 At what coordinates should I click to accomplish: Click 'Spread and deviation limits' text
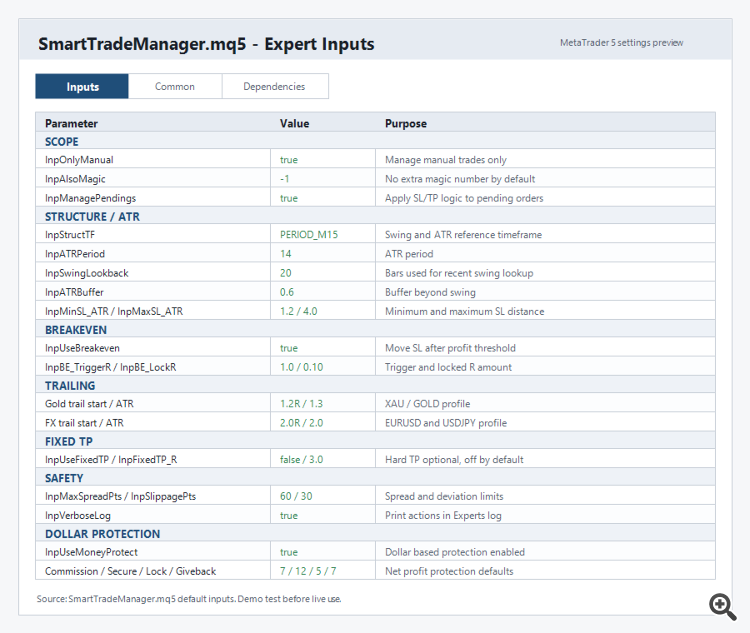[x=444, y=497]
